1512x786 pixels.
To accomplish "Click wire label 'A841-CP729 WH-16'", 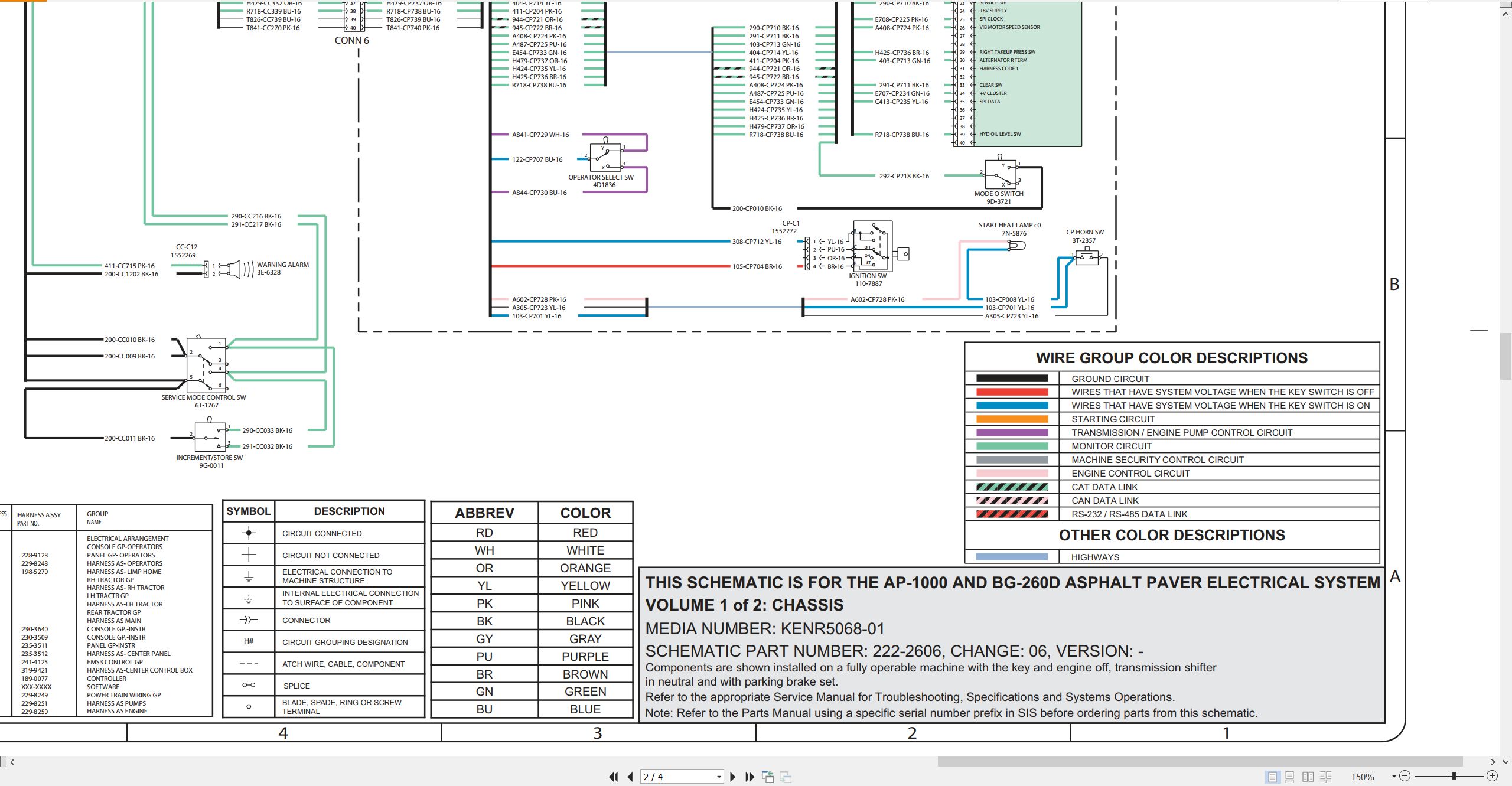I will point(540,135).
